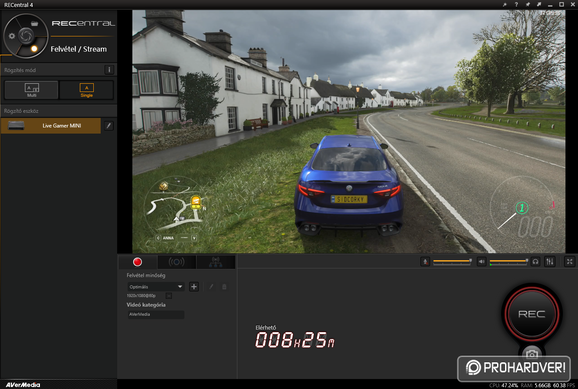The image size is (578, 389).
Task: Click the 1920x1080@60p resolution text
Action: click(141, 296)
